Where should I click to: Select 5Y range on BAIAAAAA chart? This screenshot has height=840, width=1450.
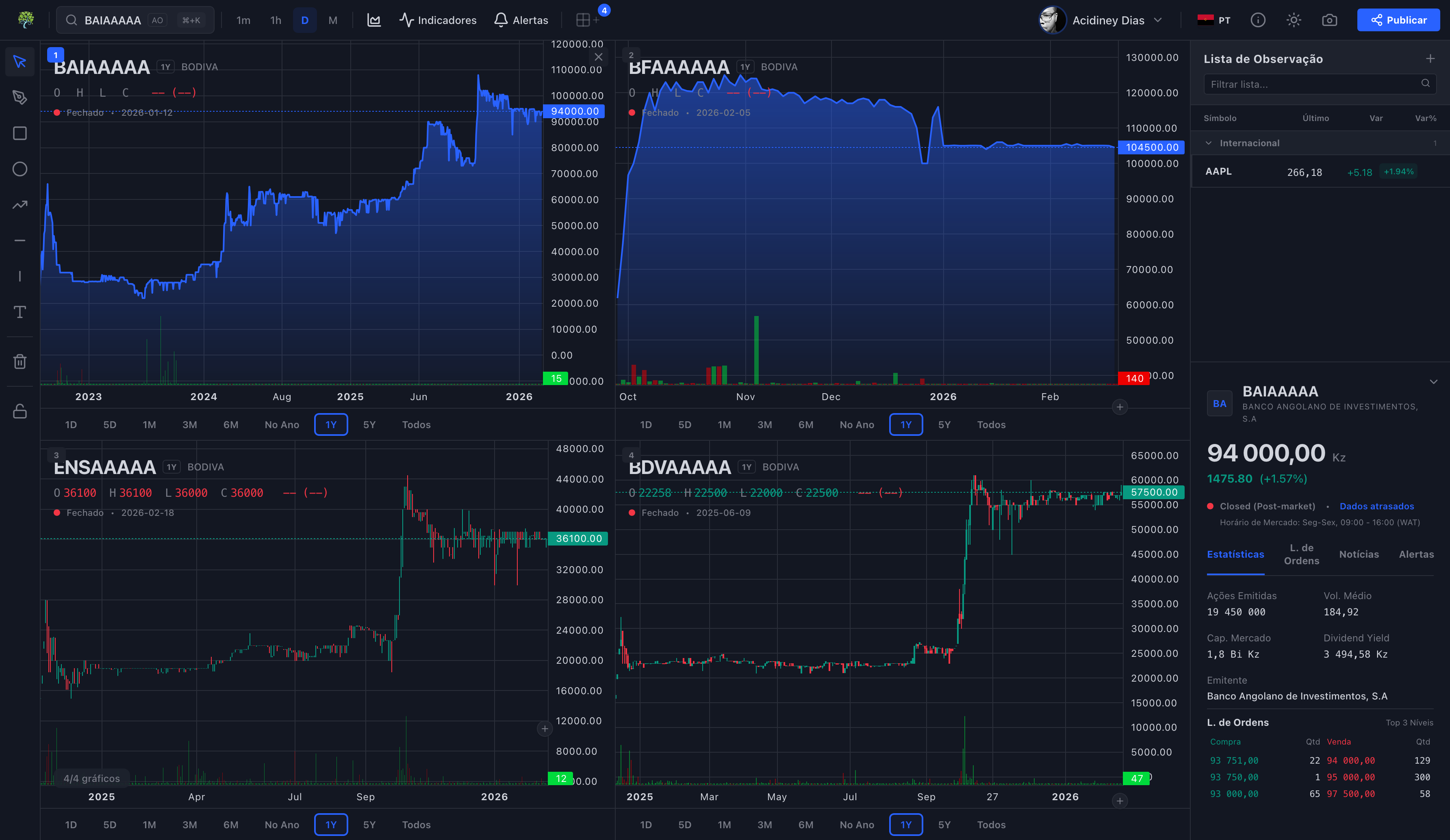tap(369, 424)
